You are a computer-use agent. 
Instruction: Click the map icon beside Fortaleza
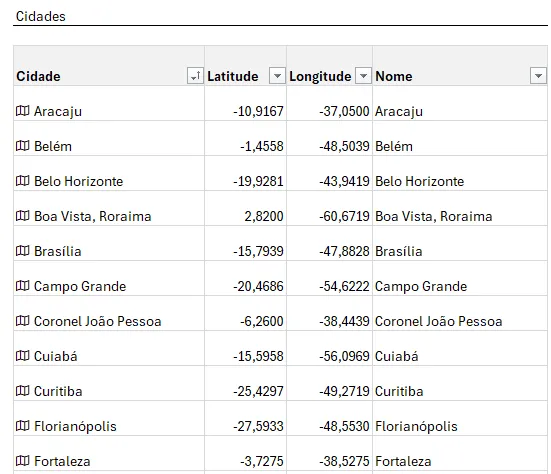pyautogui.click(x=22, y=460)
